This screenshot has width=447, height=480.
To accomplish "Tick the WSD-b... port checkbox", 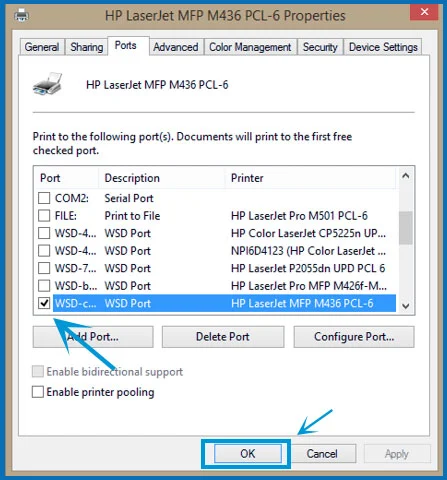I will pyautogui.click(x=44, y=286).
